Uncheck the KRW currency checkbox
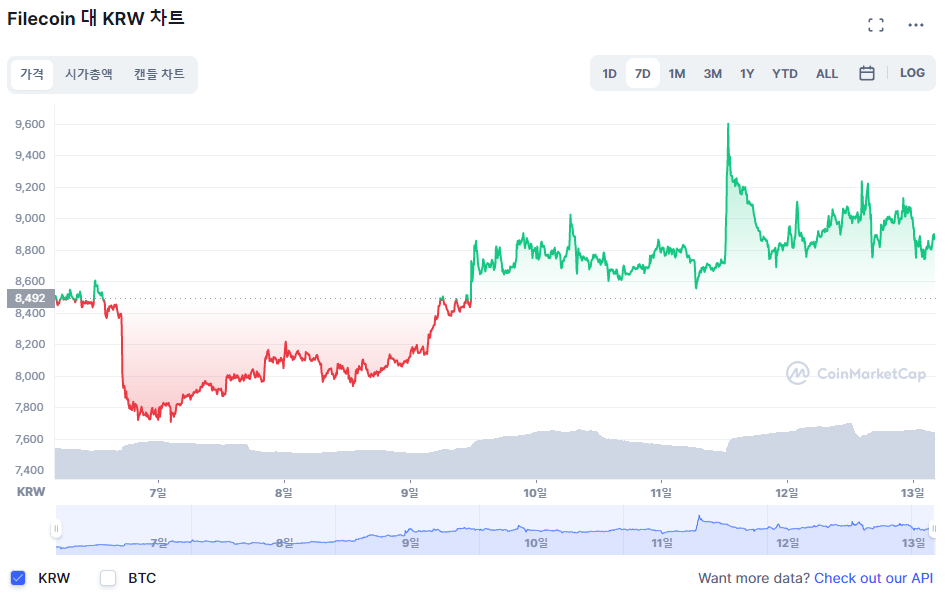Screen dimensions: 950x605 pyautogui.click(x=18, y=578)
